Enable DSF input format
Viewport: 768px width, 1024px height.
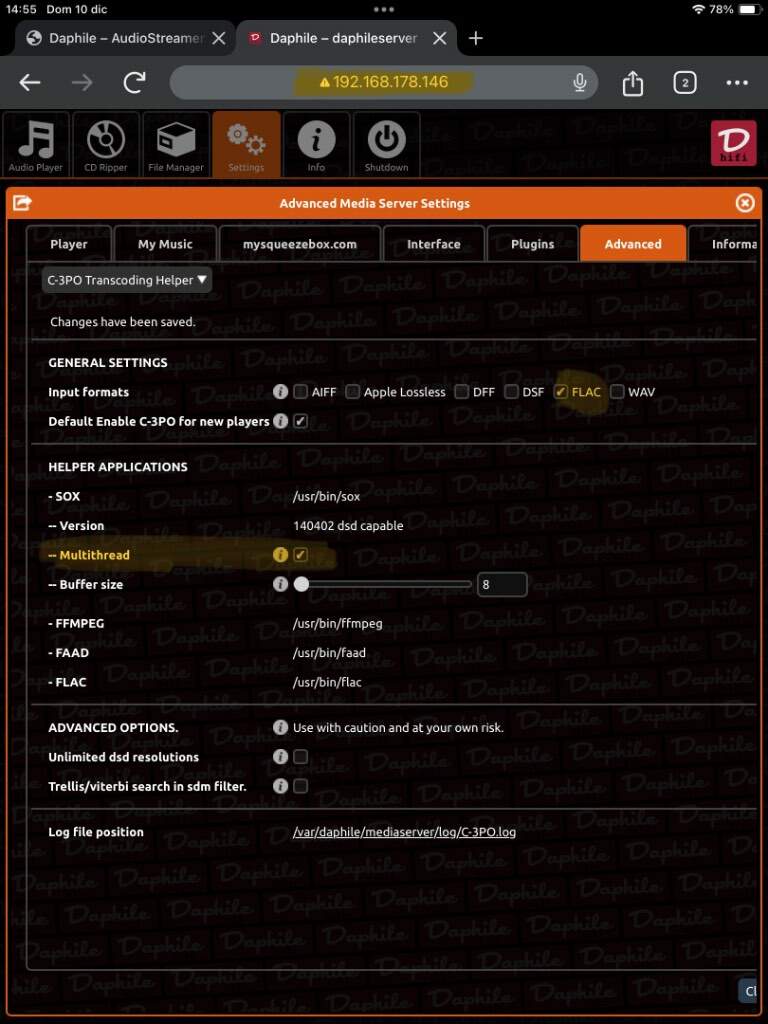click(x=511, y=392)
